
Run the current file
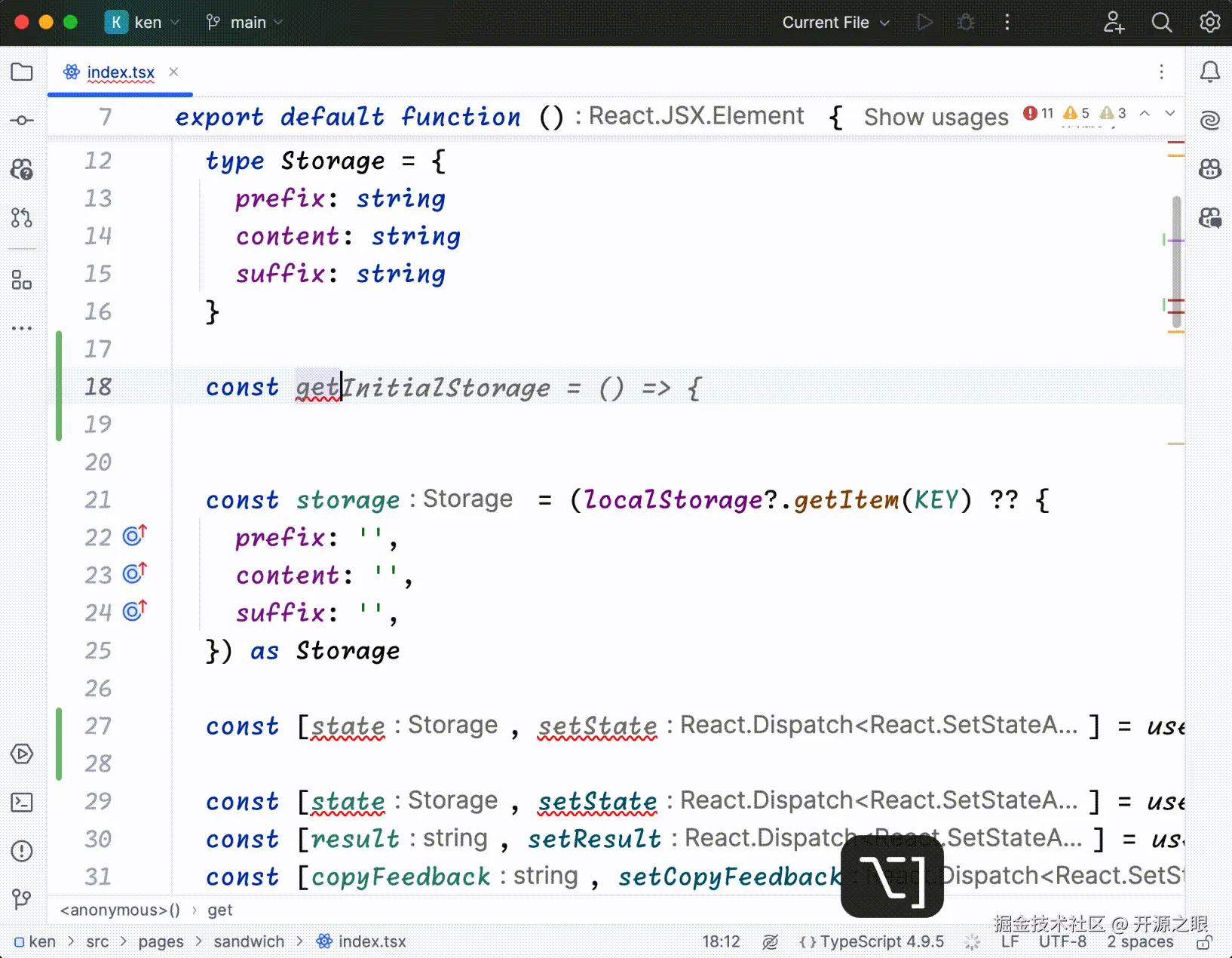point(924,23)
